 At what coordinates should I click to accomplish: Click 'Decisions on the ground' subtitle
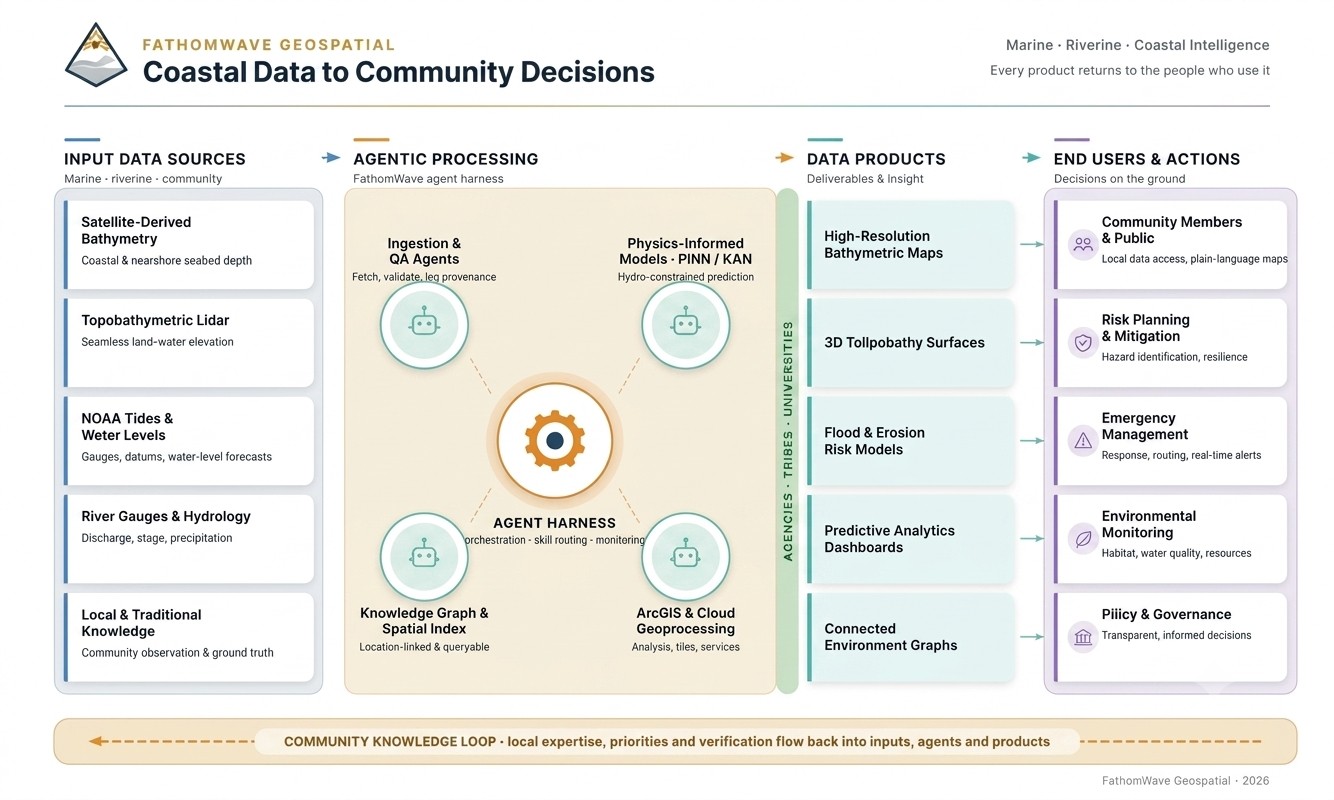[1119, 179]
